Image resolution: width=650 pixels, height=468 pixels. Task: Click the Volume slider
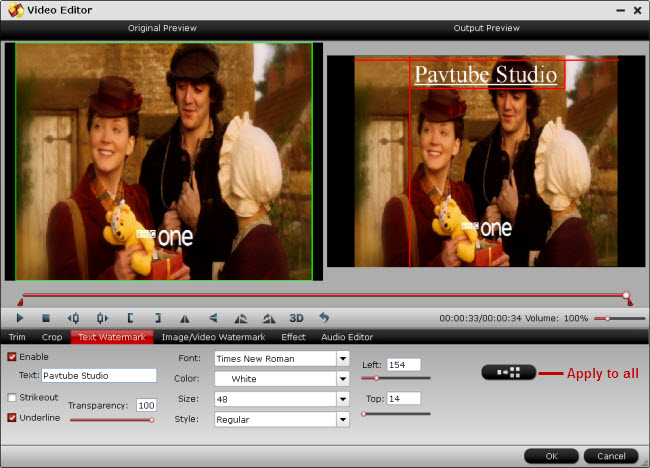619,318
